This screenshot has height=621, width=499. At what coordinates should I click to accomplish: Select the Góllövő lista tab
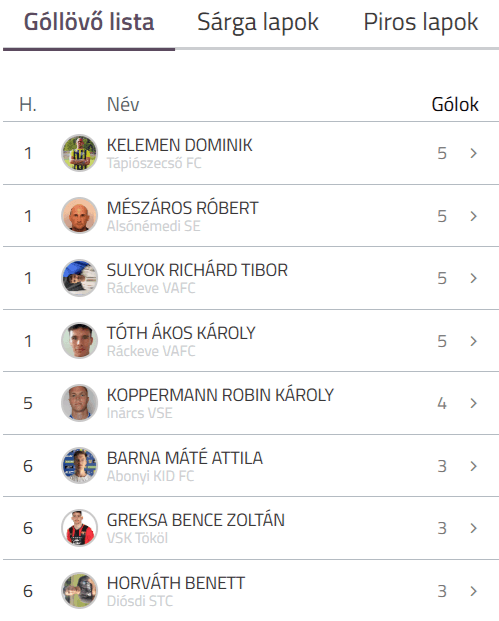click(x=89, y=22)
